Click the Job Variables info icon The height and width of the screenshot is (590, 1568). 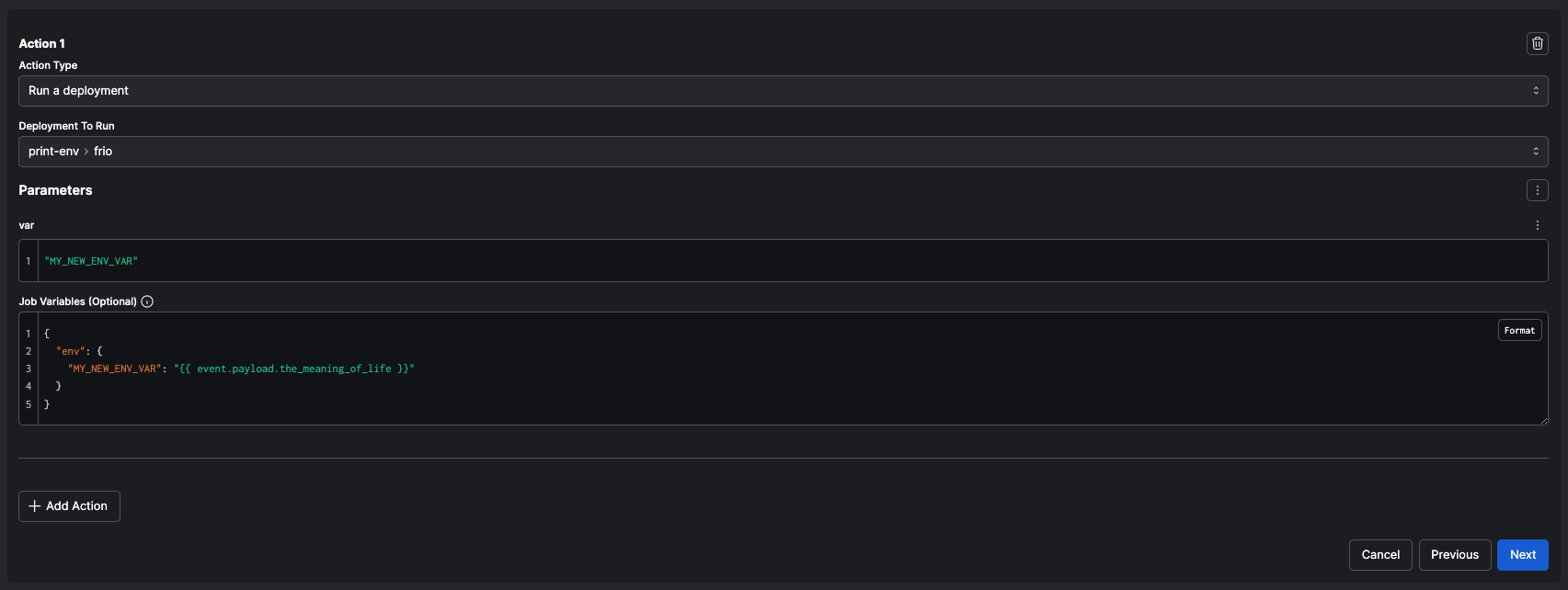146,301
